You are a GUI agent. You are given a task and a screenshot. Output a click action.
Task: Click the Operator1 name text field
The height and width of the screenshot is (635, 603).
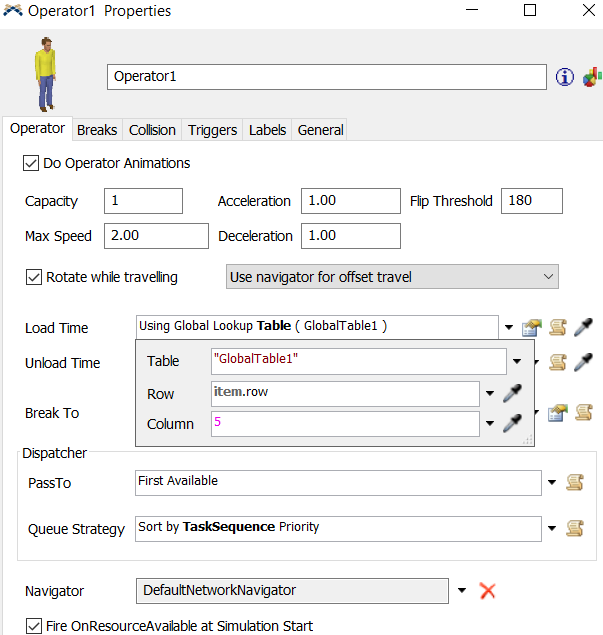click(x=326, y=77)
